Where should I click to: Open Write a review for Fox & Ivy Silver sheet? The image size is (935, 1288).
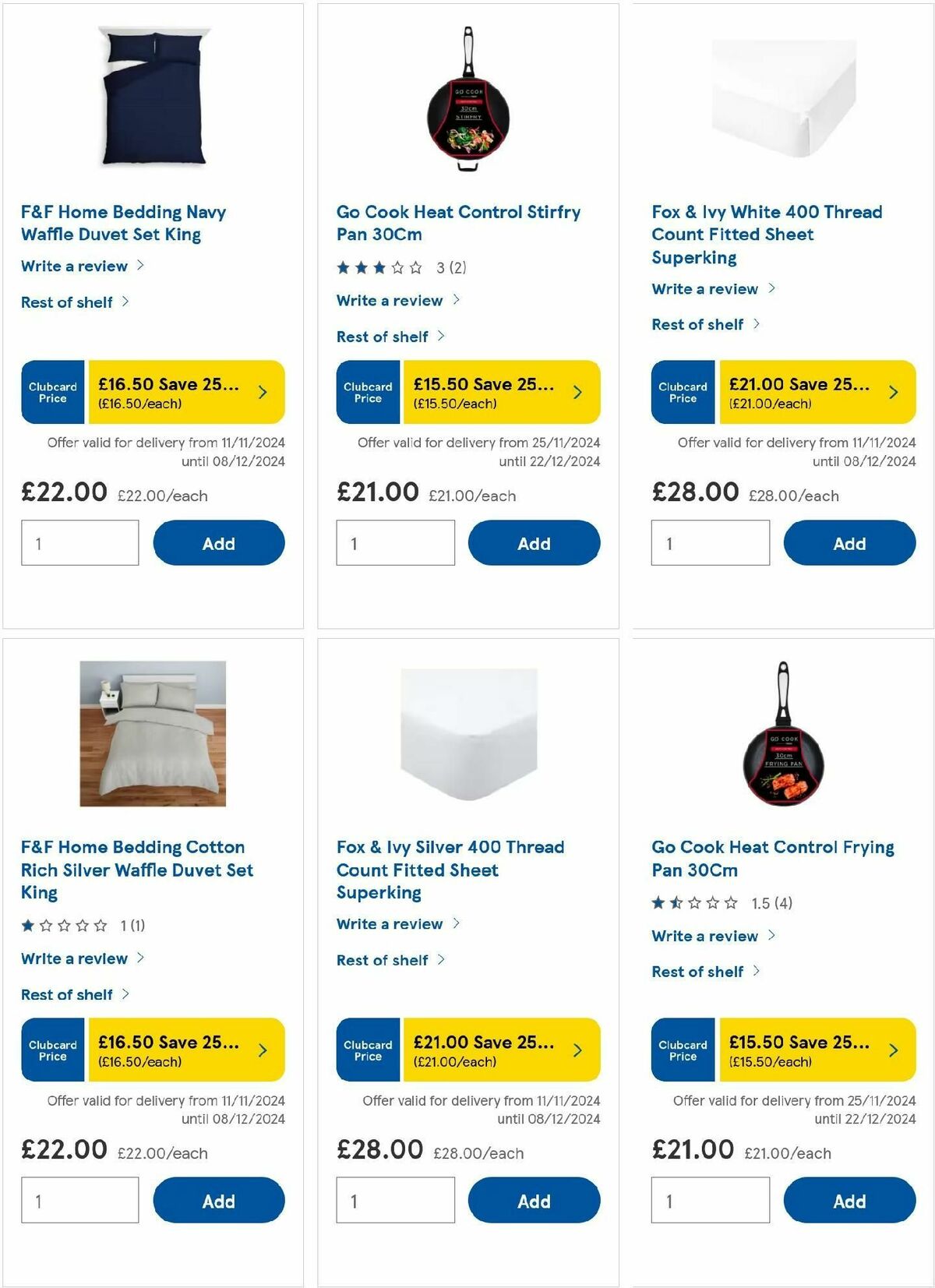click(390, 924)
